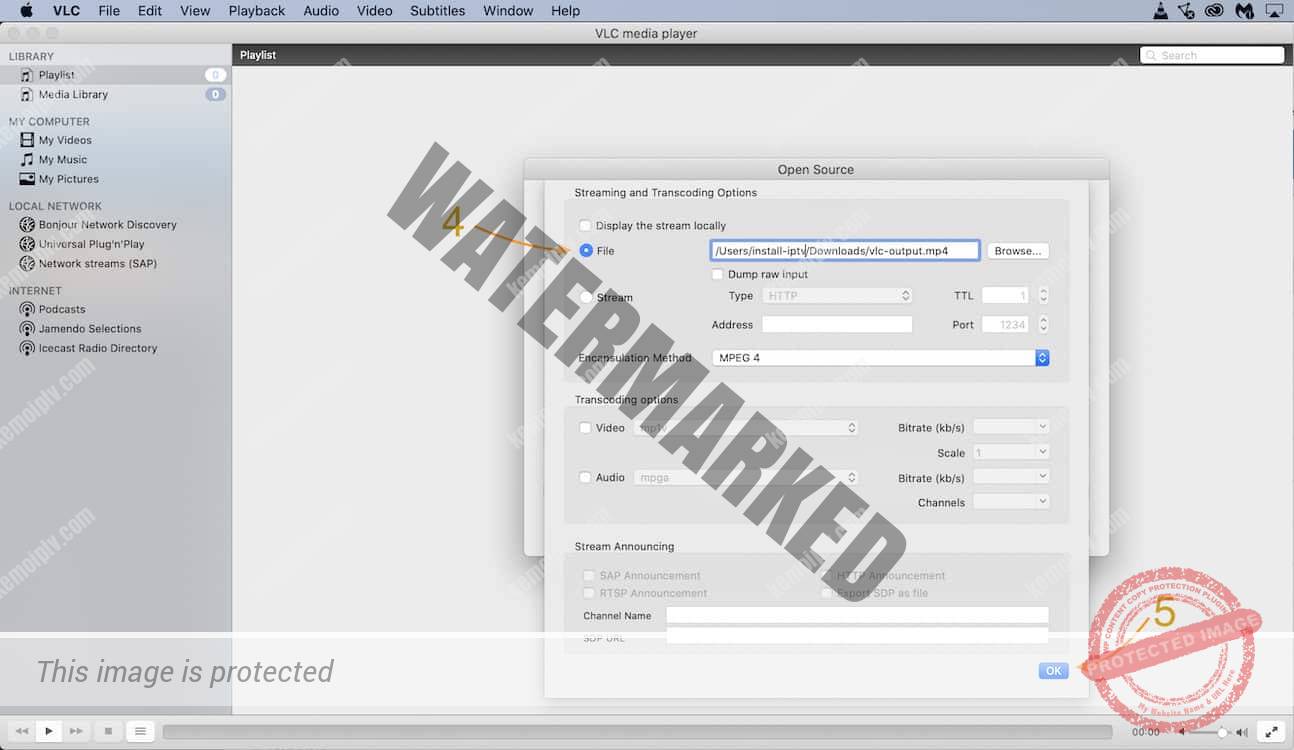Click the Icecast Radio Directory icon
1294x750 pixels.
click(27, 348)
